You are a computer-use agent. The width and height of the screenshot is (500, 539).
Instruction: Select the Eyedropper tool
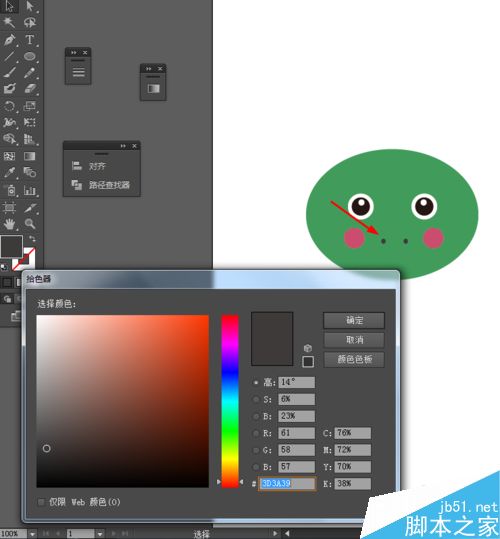click(x=9, y=172)
